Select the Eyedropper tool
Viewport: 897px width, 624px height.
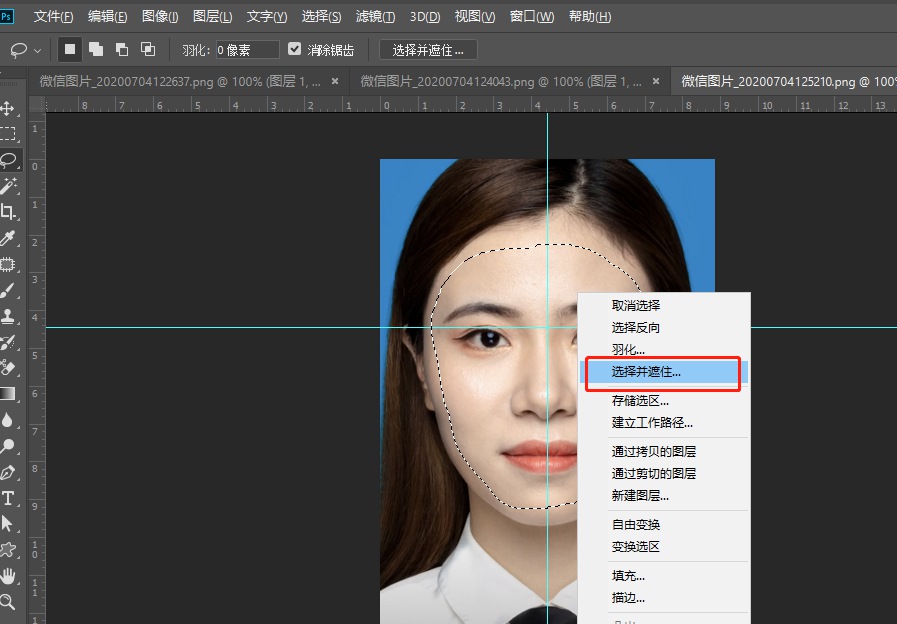pos(9,238)
